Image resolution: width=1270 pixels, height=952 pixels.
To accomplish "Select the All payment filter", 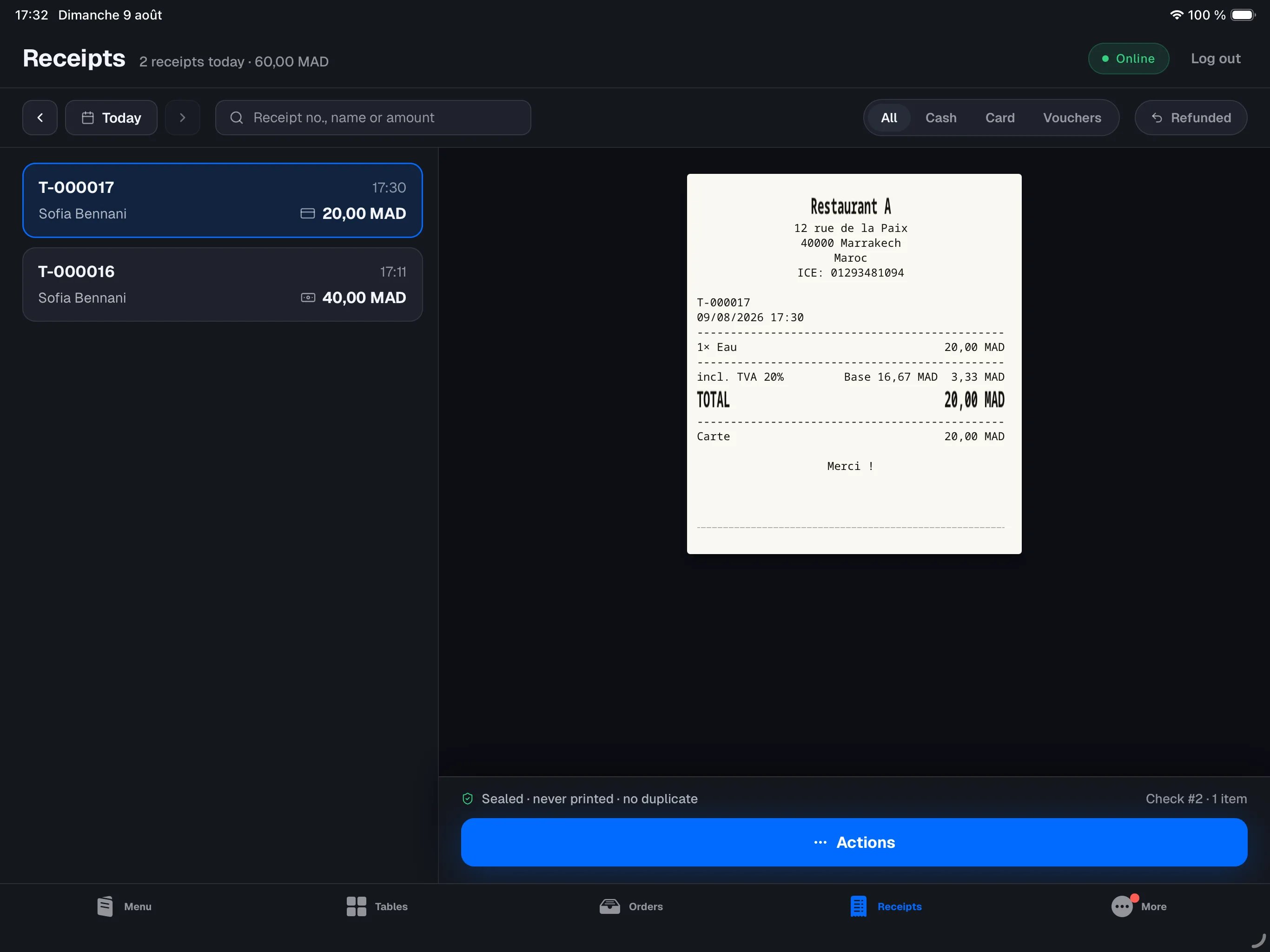I will [x=889, y=118].
